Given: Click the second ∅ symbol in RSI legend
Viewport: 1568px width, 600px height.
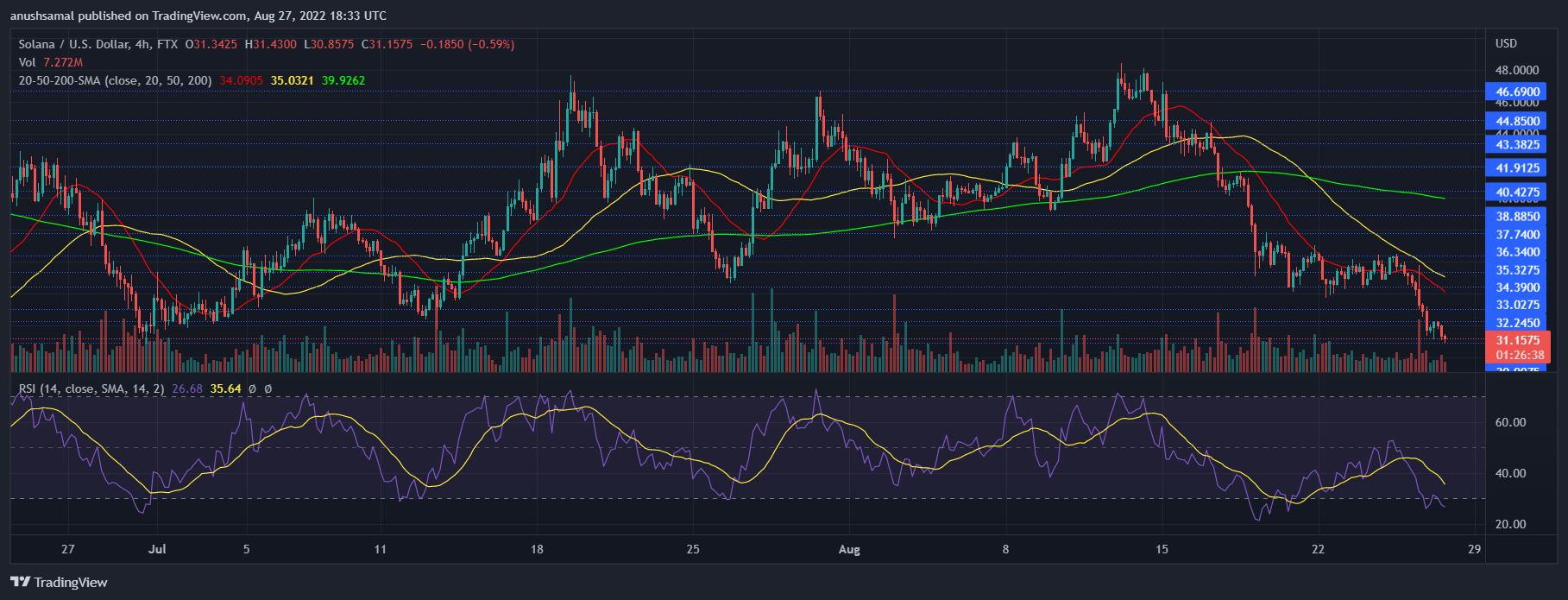Looking at the screenshot, I should 268,389.
